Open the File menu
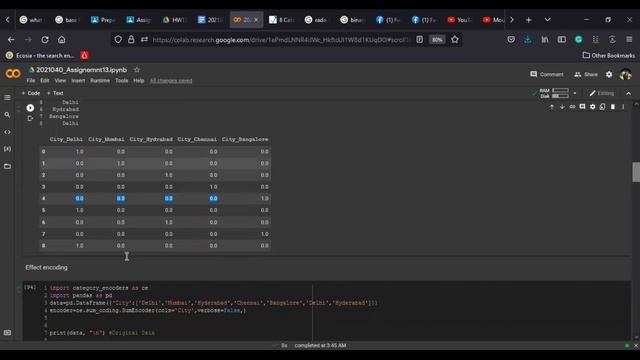Image resolution: width=640 pixels, height=360 pixels. [31, 81]
